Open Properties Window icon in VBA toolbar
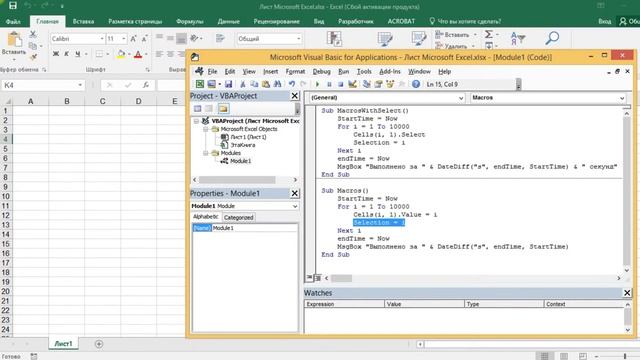The image size is (640, 360). click(x=378, y=84)
